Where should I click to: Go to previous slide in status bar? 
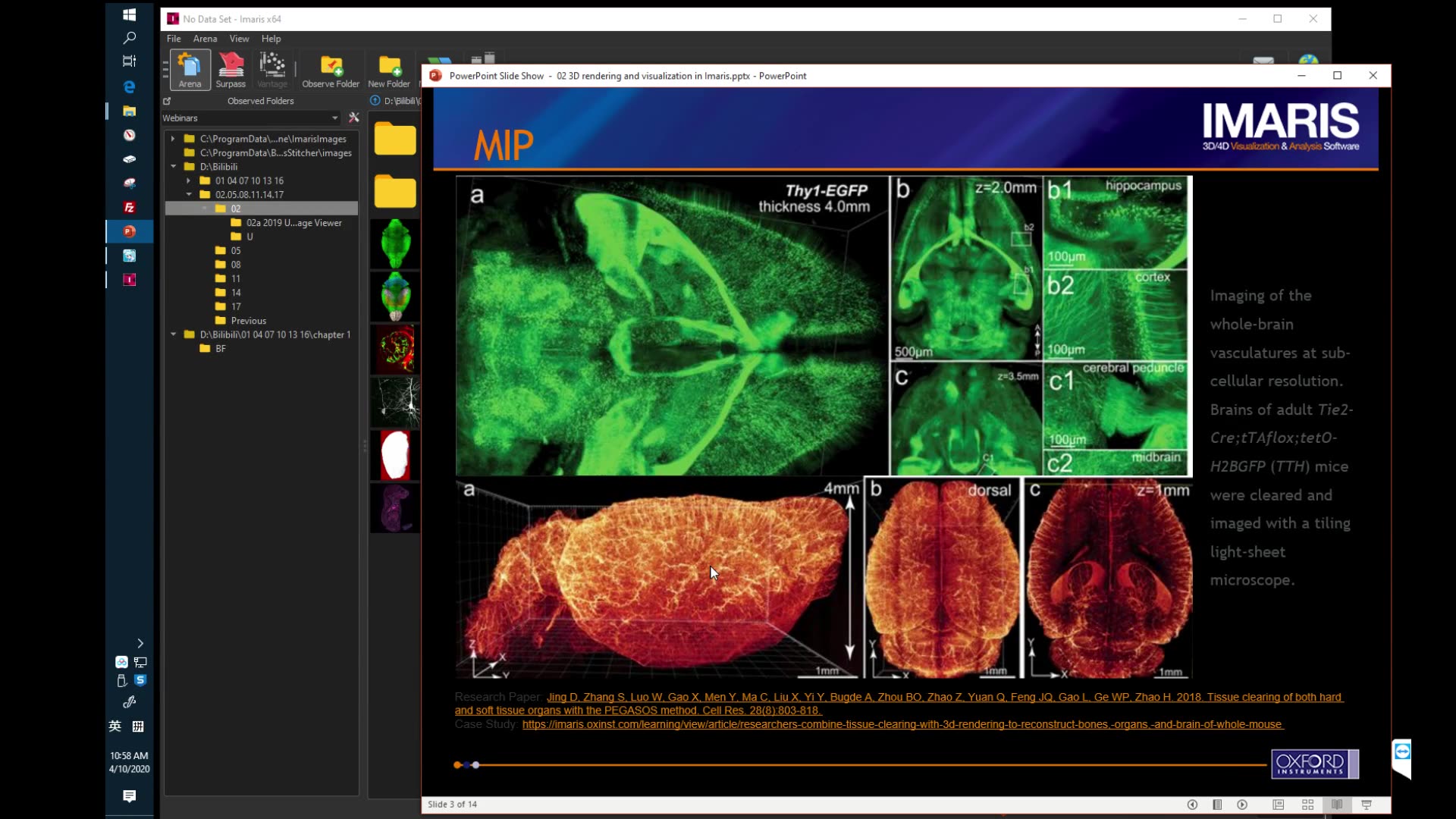[1192, 805]
